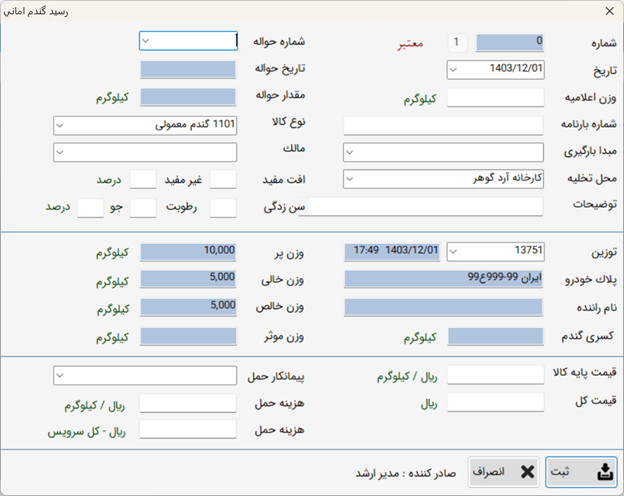Open the پیمانکار حمل contractor dropdown
This screenshot has width=624, height=496.
point(60,375)
